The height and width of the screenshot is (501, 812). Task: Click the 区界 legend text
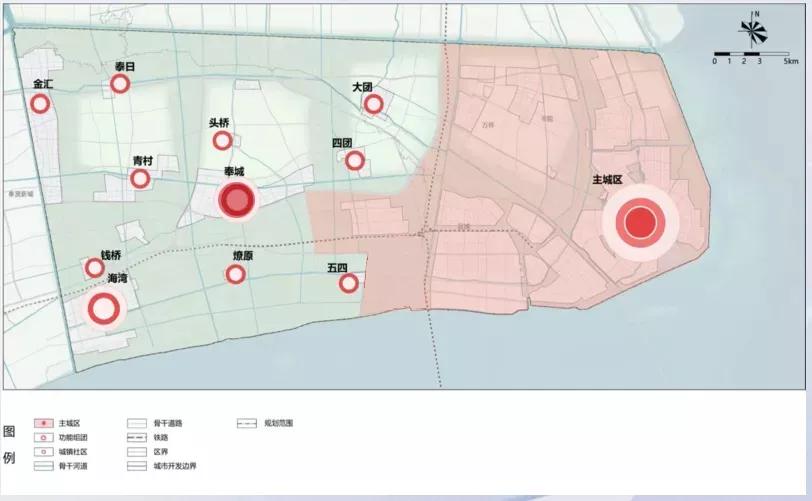tap(161, 452)
